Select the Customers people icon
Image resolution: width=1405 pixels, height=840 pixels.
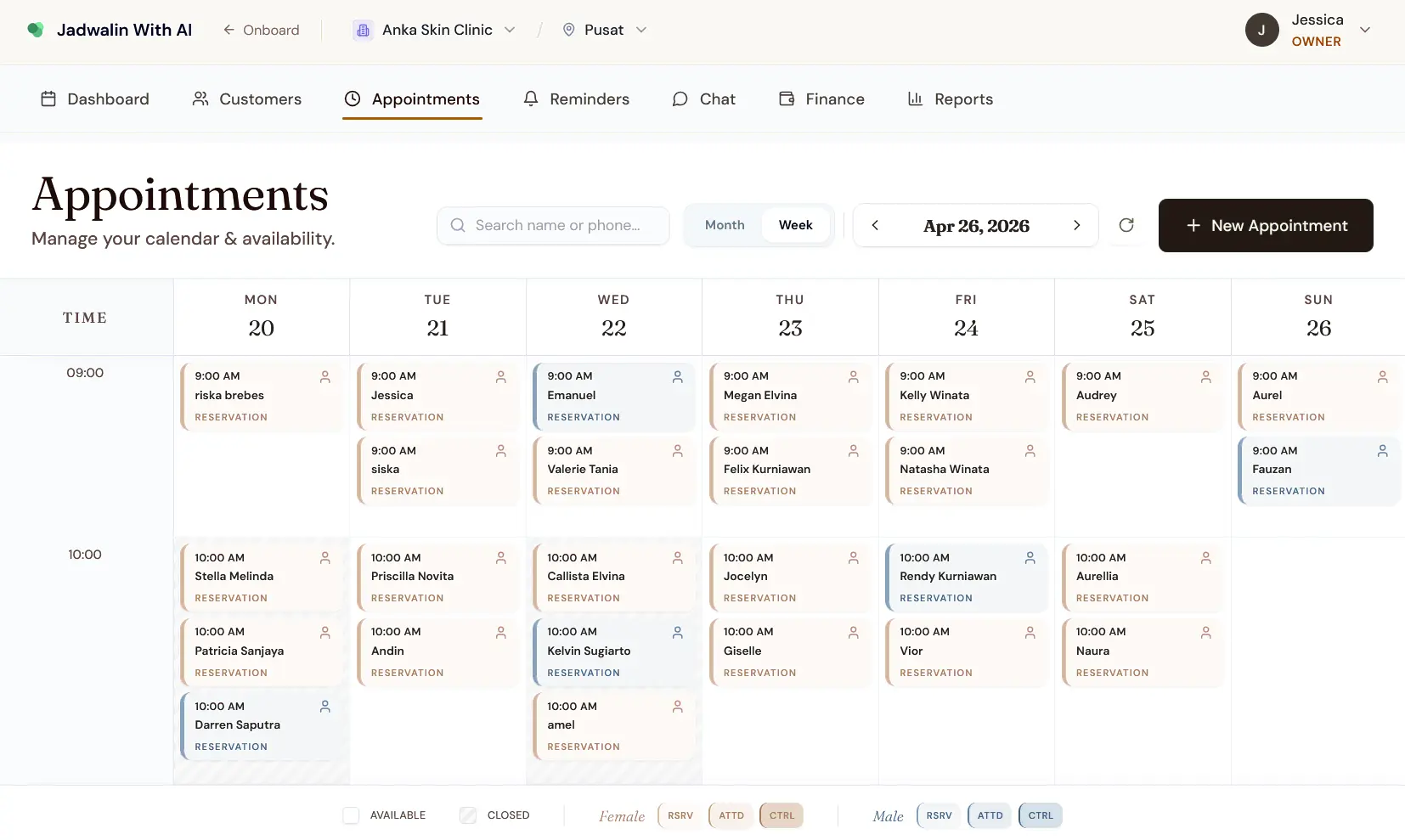(x=200, y=99)
